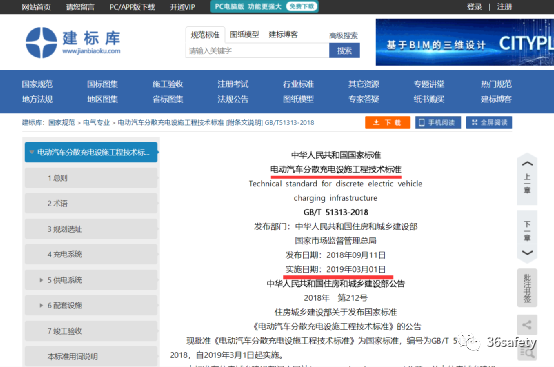Click the 免费下载 pill in PC电脑版 banner
The width and height of the screenshot is (554, 367).
[x=301, y=6]
